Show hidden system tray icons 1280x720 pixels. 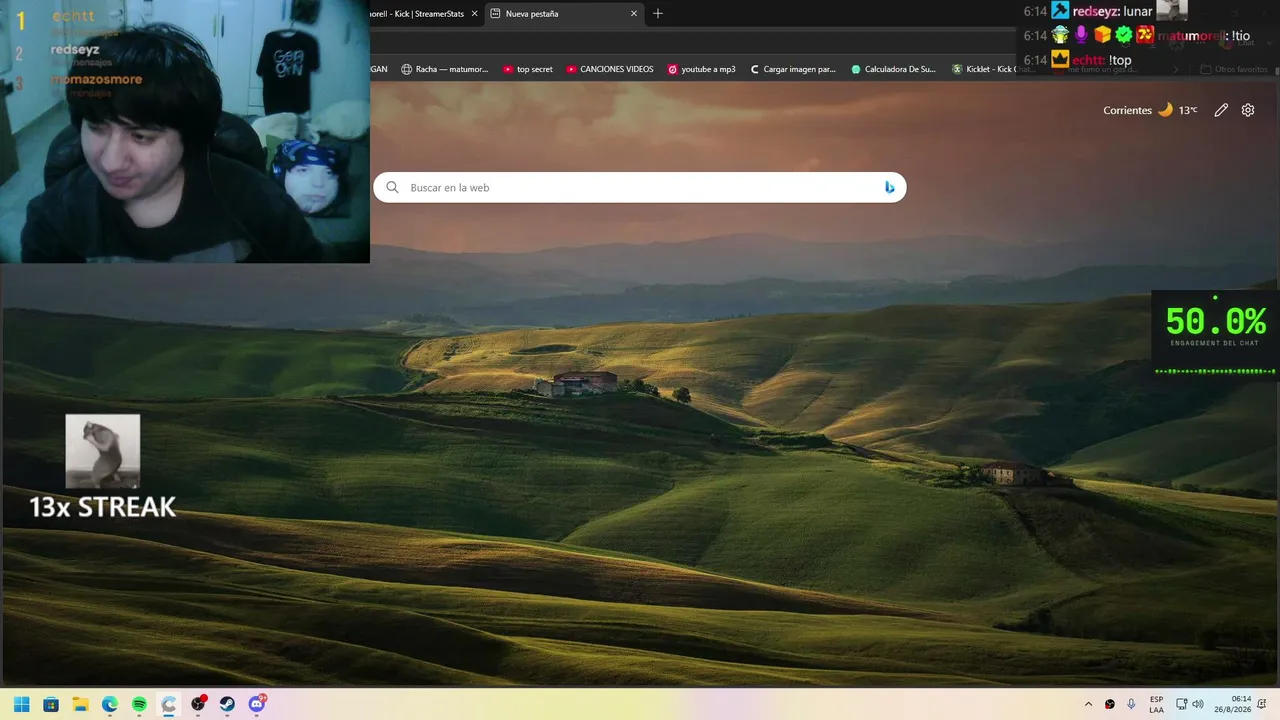[1088, 704]
